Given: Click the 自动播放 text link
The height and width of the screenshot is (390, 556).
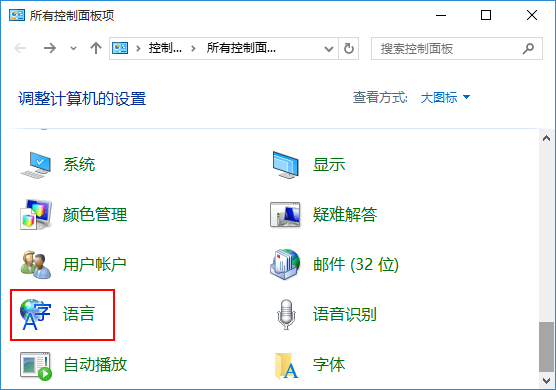Looking at the screenshot, I should [95, 365].
